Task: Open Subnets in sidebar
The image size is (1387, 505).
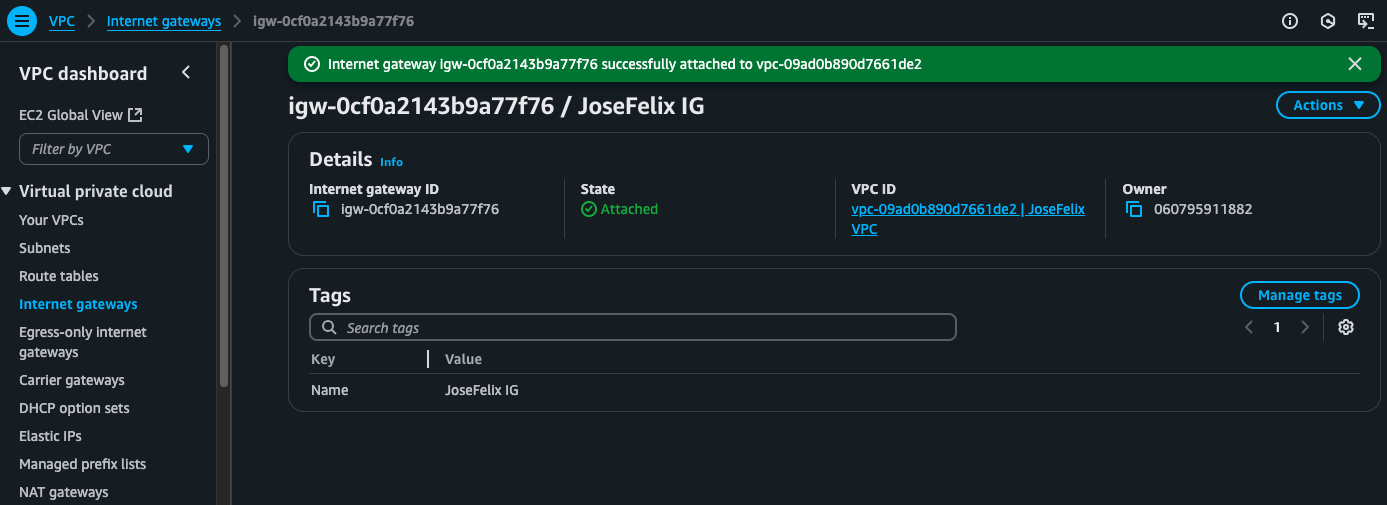Action: [x=45, y=248]
